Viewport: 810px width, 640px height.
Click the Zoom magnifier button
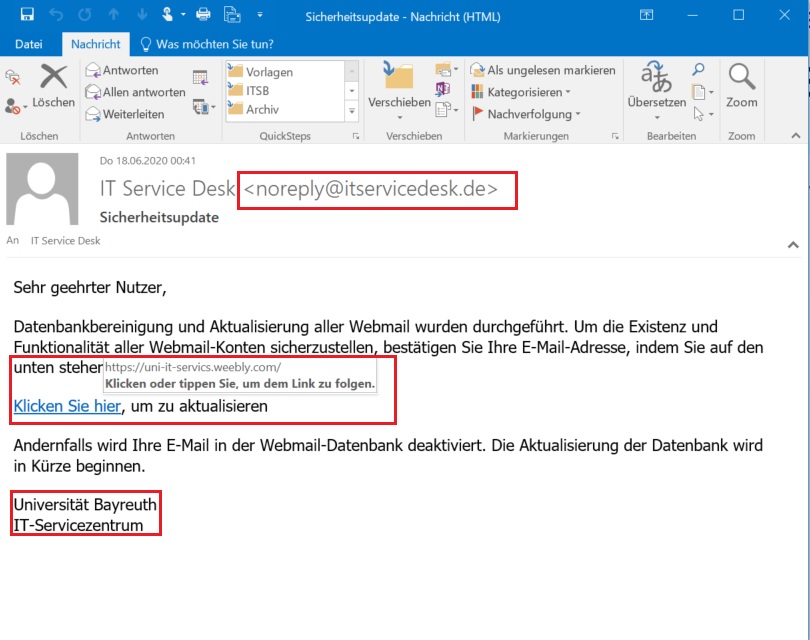(x=742, y=85)
